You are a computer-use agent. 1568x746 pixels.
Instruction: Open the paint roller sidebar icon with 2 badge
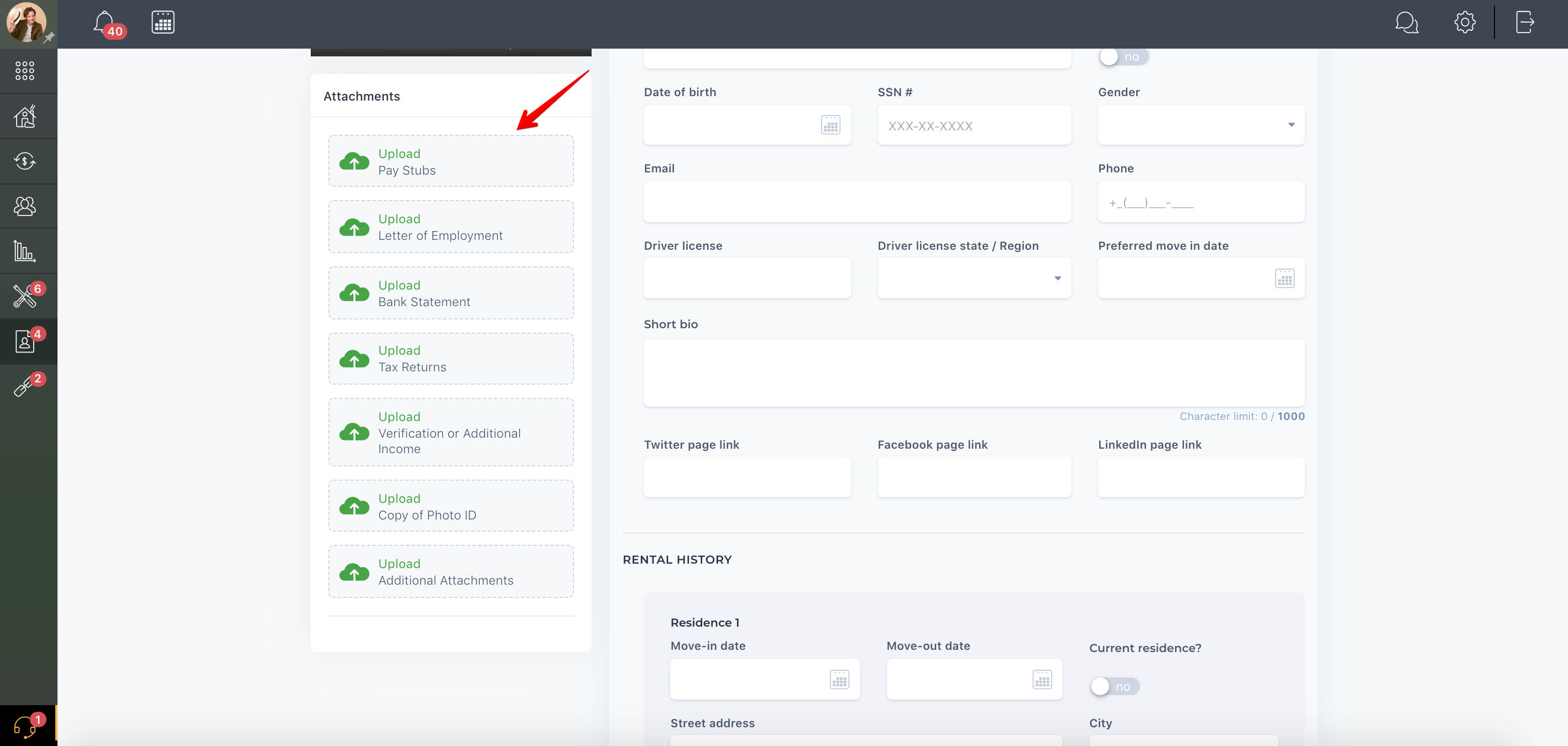point(25,386)
